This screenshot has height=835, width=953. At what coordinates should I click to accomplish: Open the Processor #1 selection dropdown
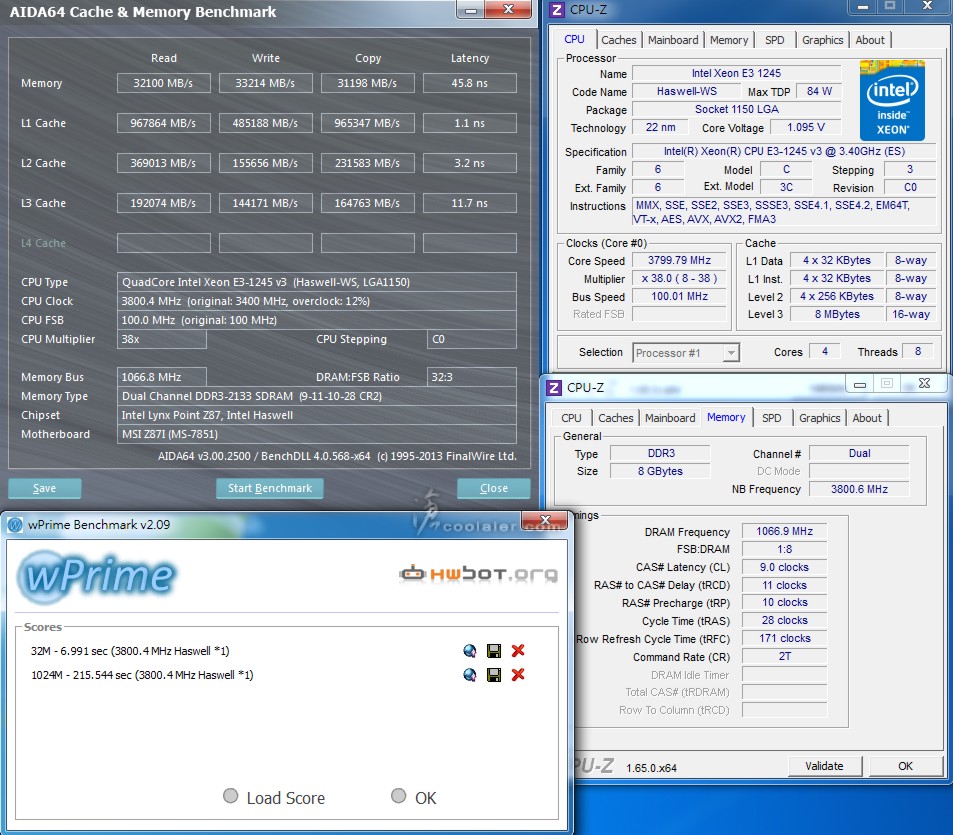tap(686, 352)
